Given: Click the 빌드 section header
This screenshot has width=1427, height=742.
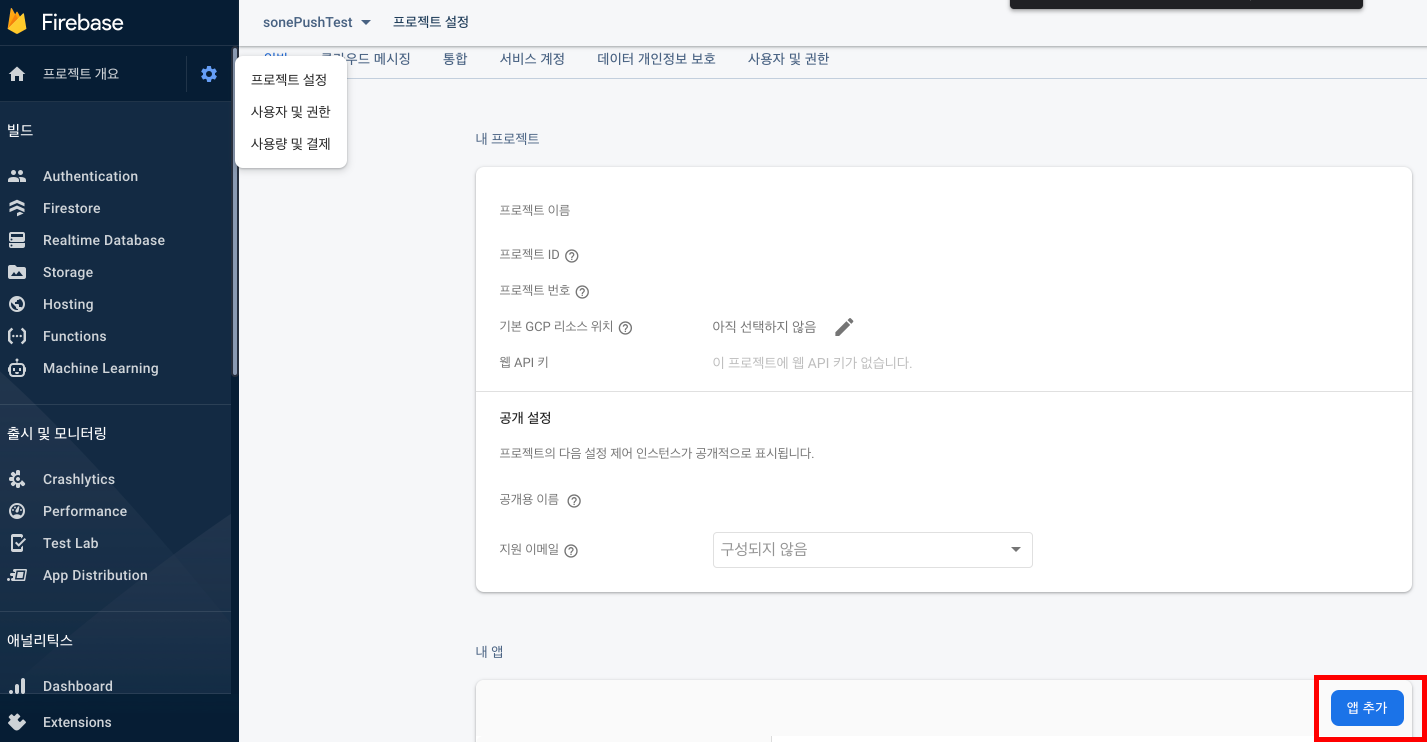Looking at the screenshot, I should coord(20,130).
